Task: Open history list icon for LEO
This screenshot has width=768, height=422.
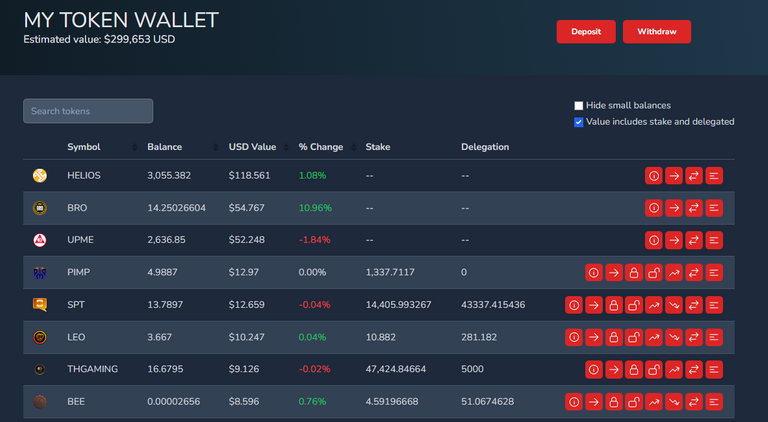Action: 714,338
